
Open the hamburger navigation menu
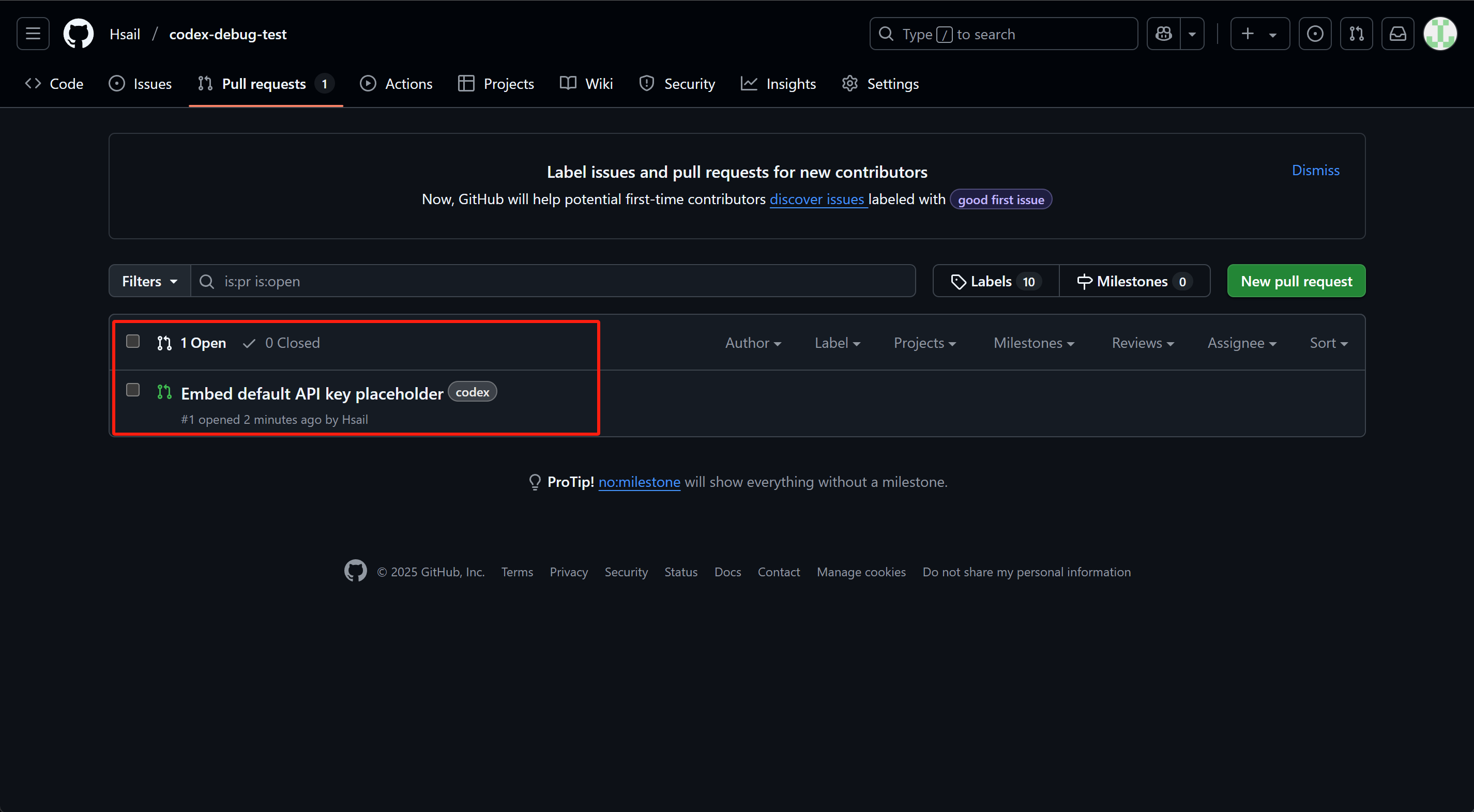coord(33,34)
